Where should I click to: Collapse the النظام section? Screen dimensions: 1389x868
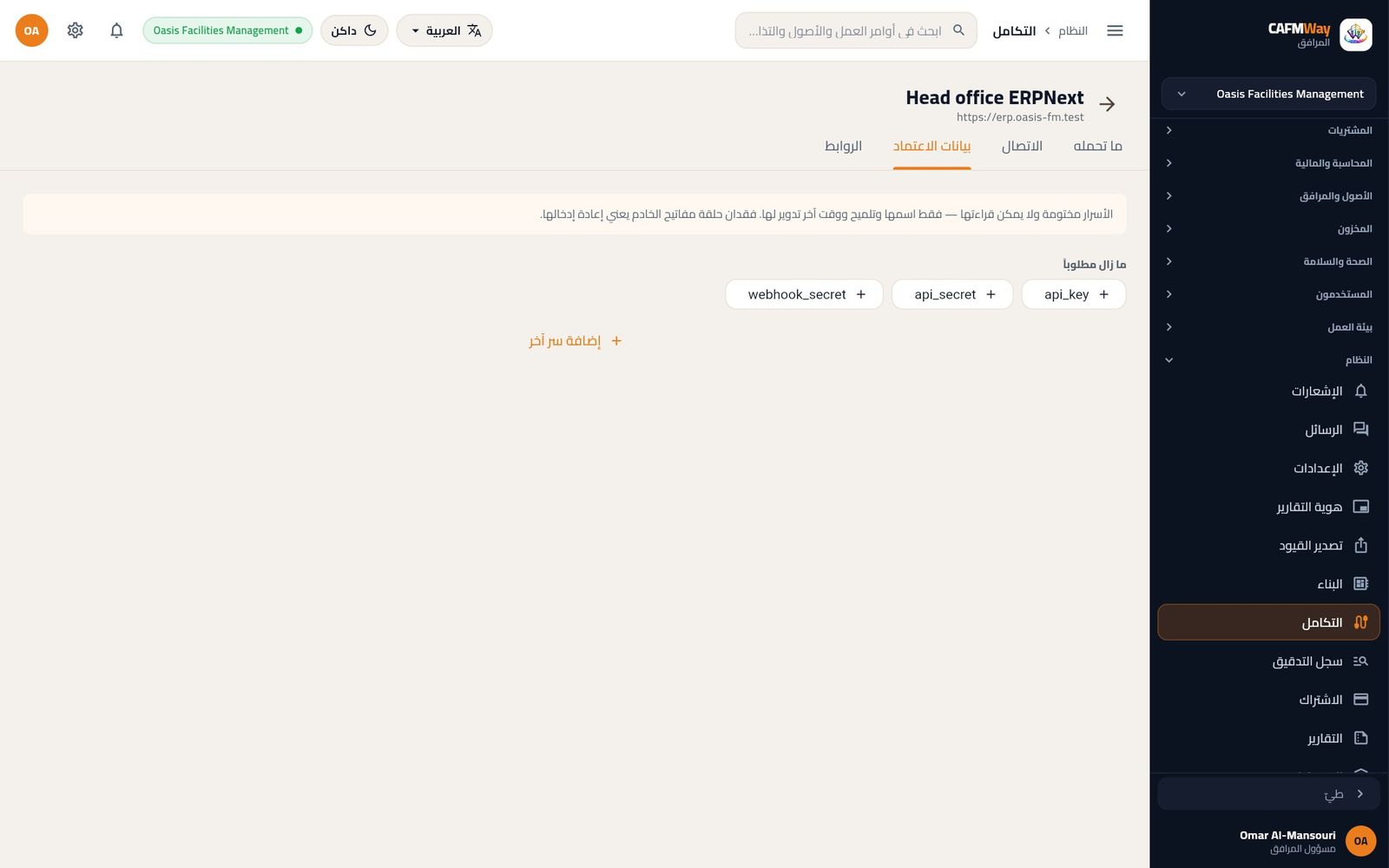[1268, 360]
